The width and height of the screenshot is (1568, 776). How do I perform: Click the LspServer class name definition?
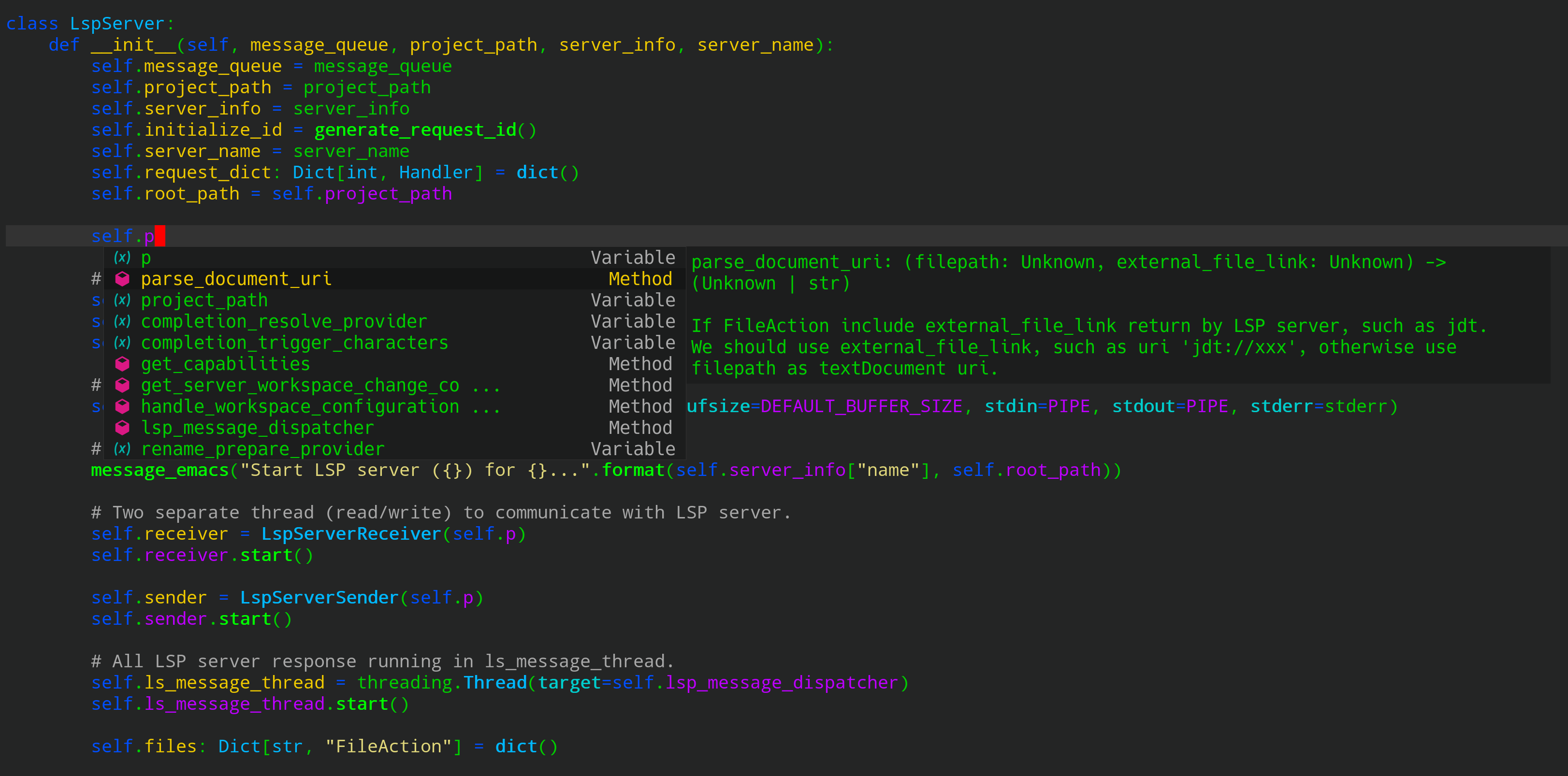point(117,24)
